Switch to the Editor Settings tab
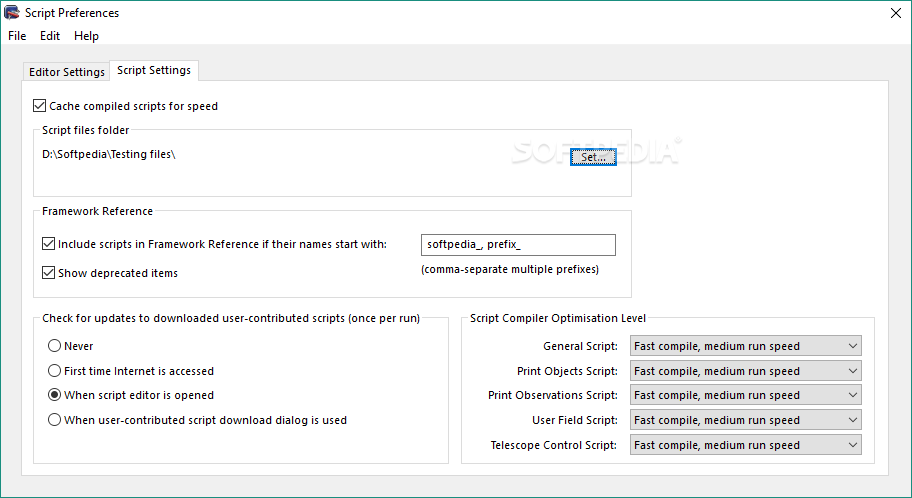912x498 pixels. pyautogui.click(x=66, y=72)
